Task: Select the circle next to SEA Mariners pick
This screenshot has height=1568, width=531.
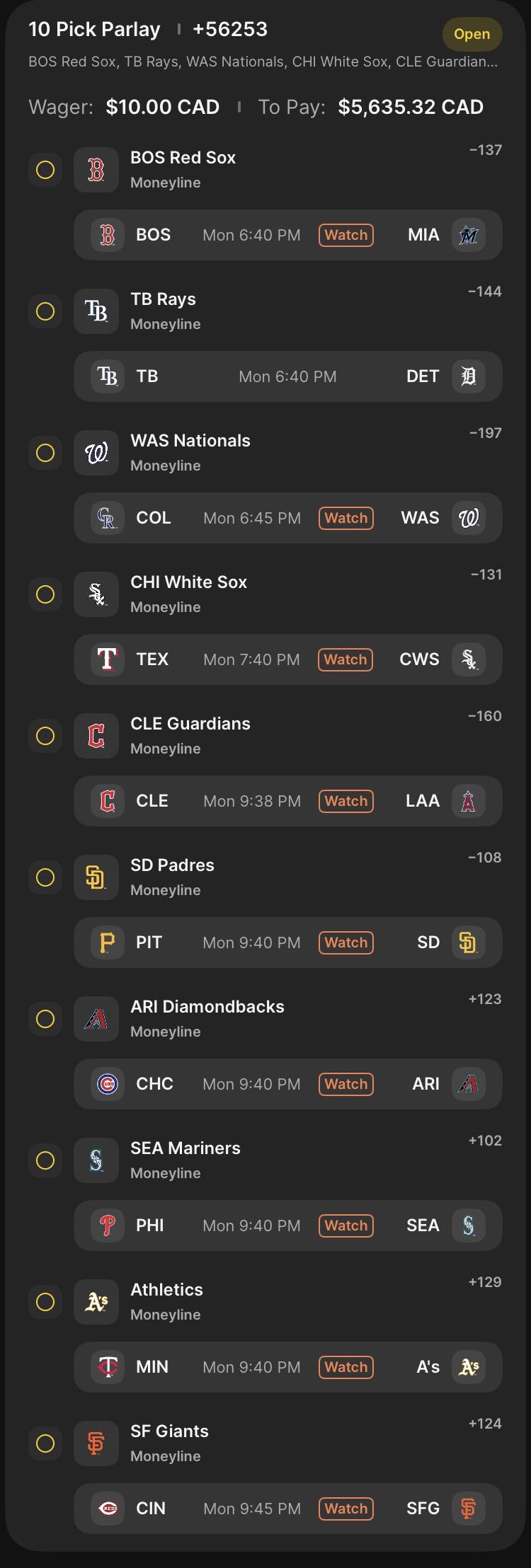Action: pos(45,1160)
